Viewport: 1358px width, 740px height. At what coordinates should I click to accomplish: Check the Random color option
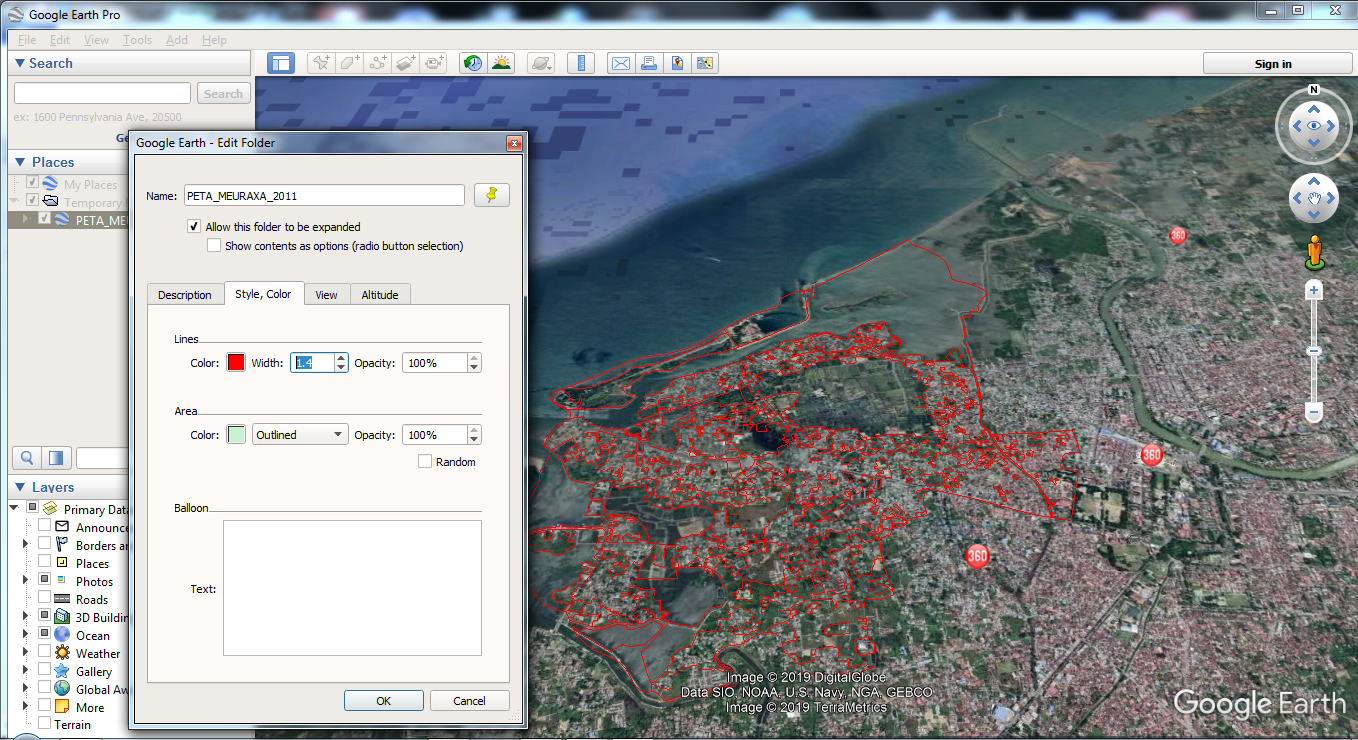[x=426, y=461]
